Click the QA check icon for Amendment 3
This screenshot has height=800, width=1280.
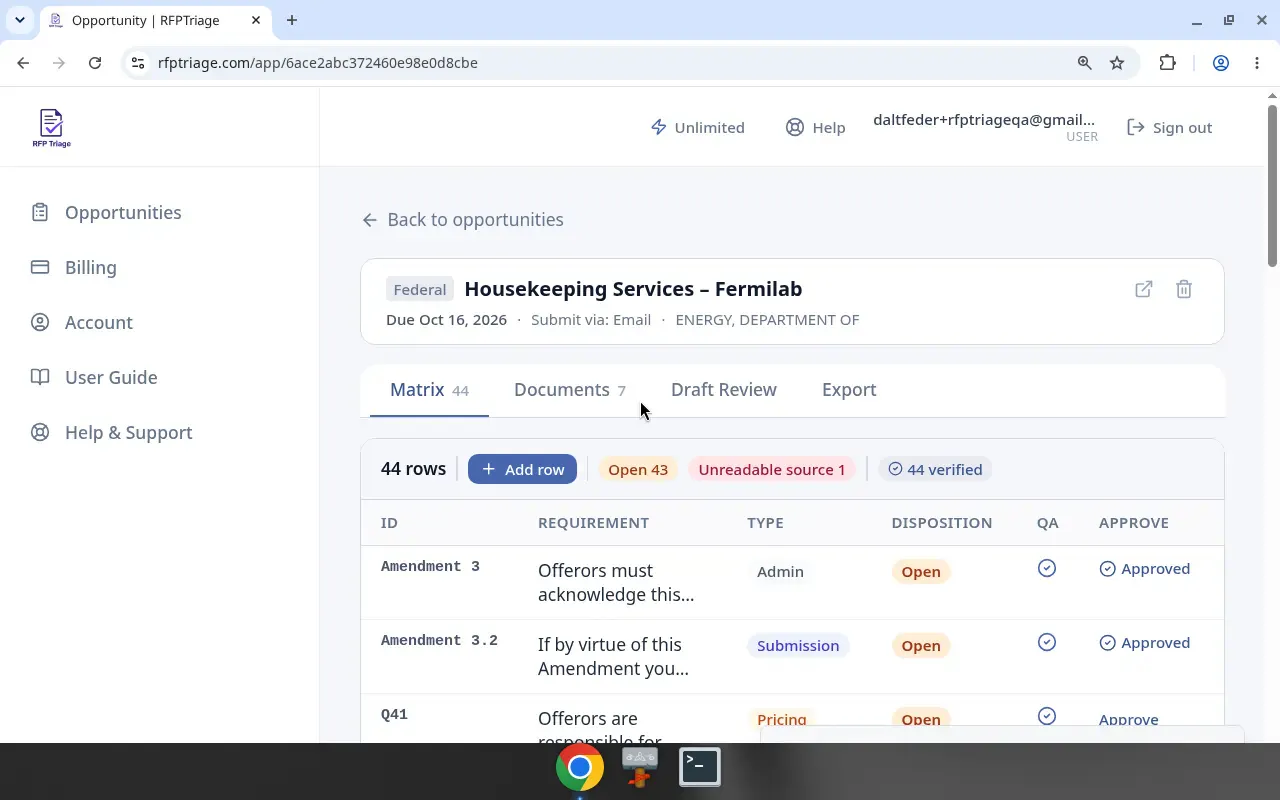point(1047,568)
